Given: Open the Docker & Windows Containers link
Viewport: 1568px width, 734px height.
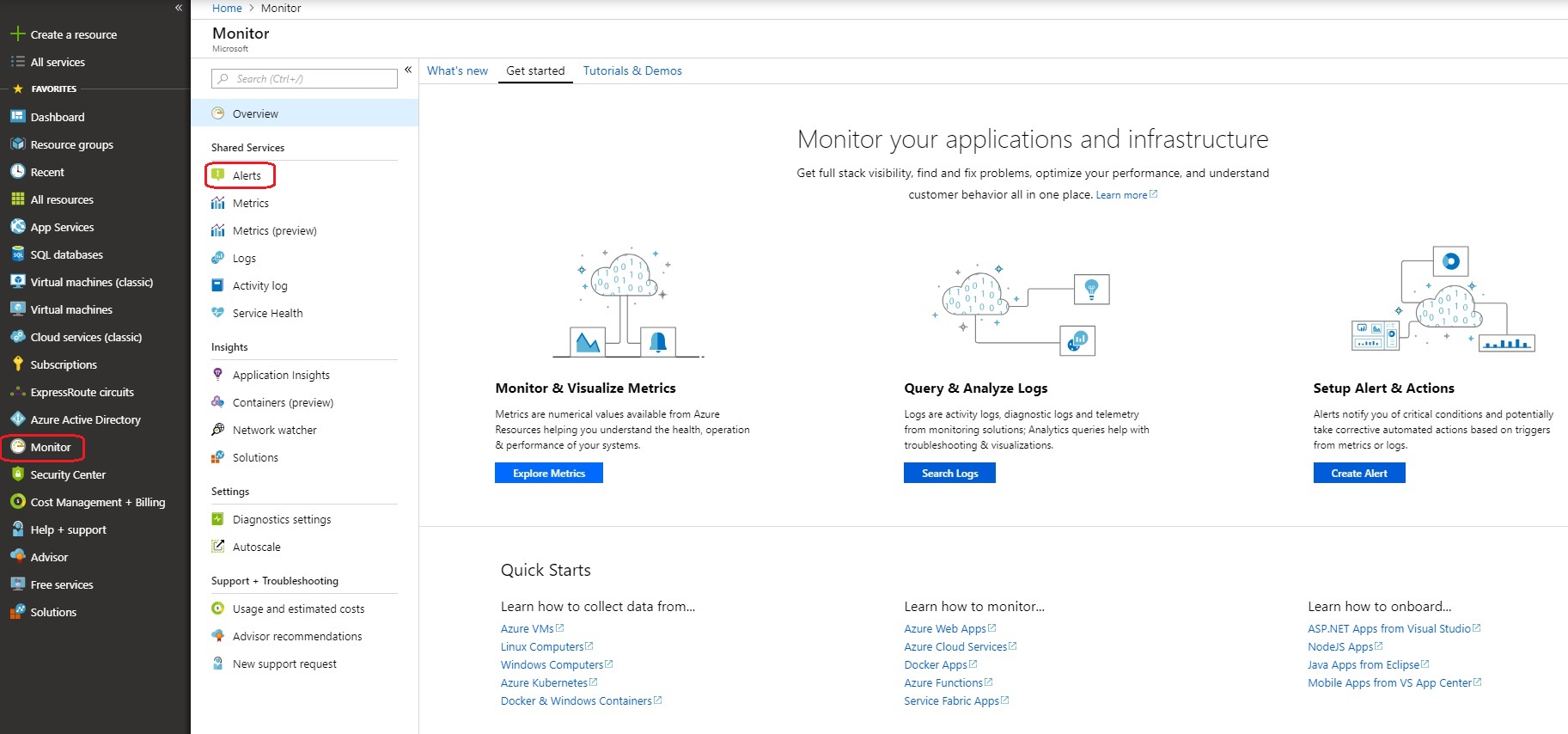Looking at the screenshot, I should coord(581,700).
